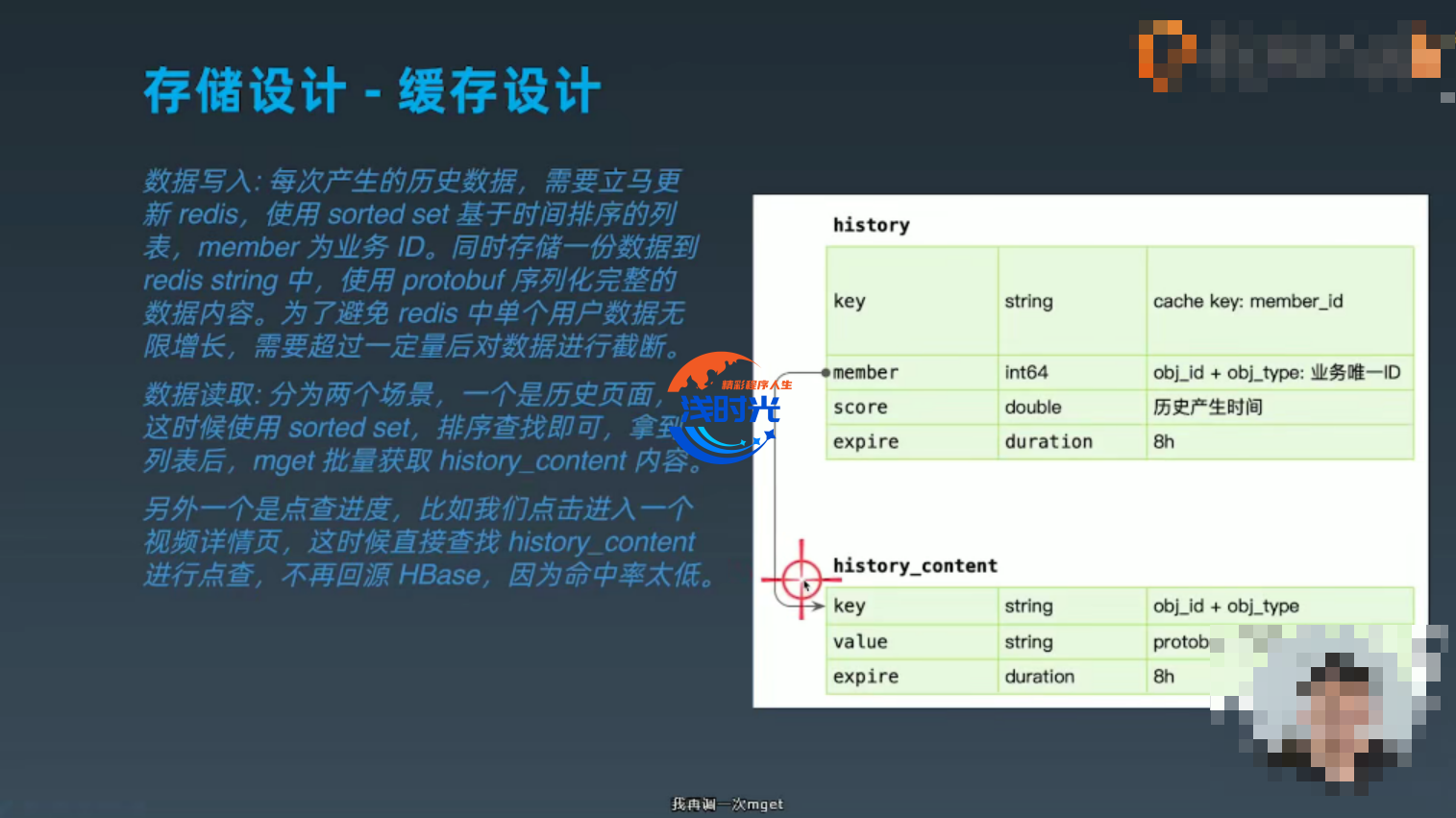This screenshot has height=818, width=1456.
Task: Click the subtitle caption ending in mget
Action: click(x=728, y=805)
